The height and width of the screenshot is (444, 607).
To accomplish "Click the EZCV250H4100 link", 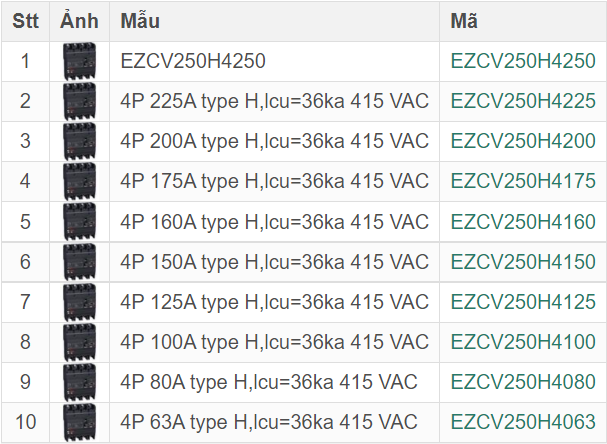I will coord(523,343).
